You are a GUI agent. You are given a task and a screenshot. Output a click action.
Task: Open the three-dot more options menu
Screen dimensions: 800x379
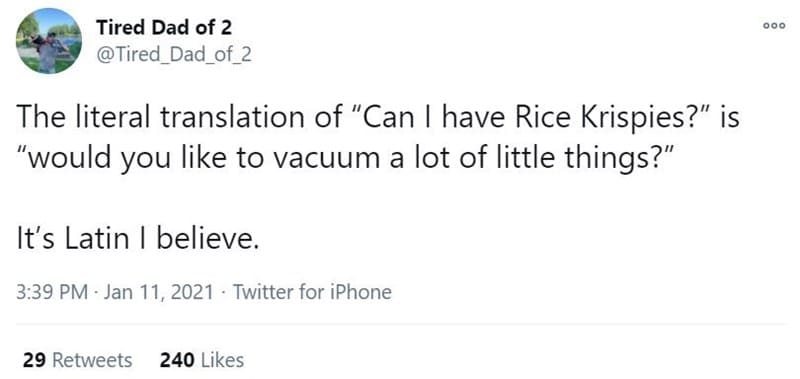774,26
